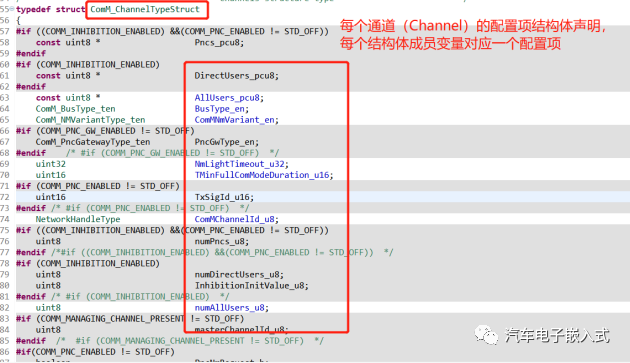Image resolution: width=630 pixels, height=363 pixels.
Task: Click the opening brace on line 56
Action: coord(18,20)
